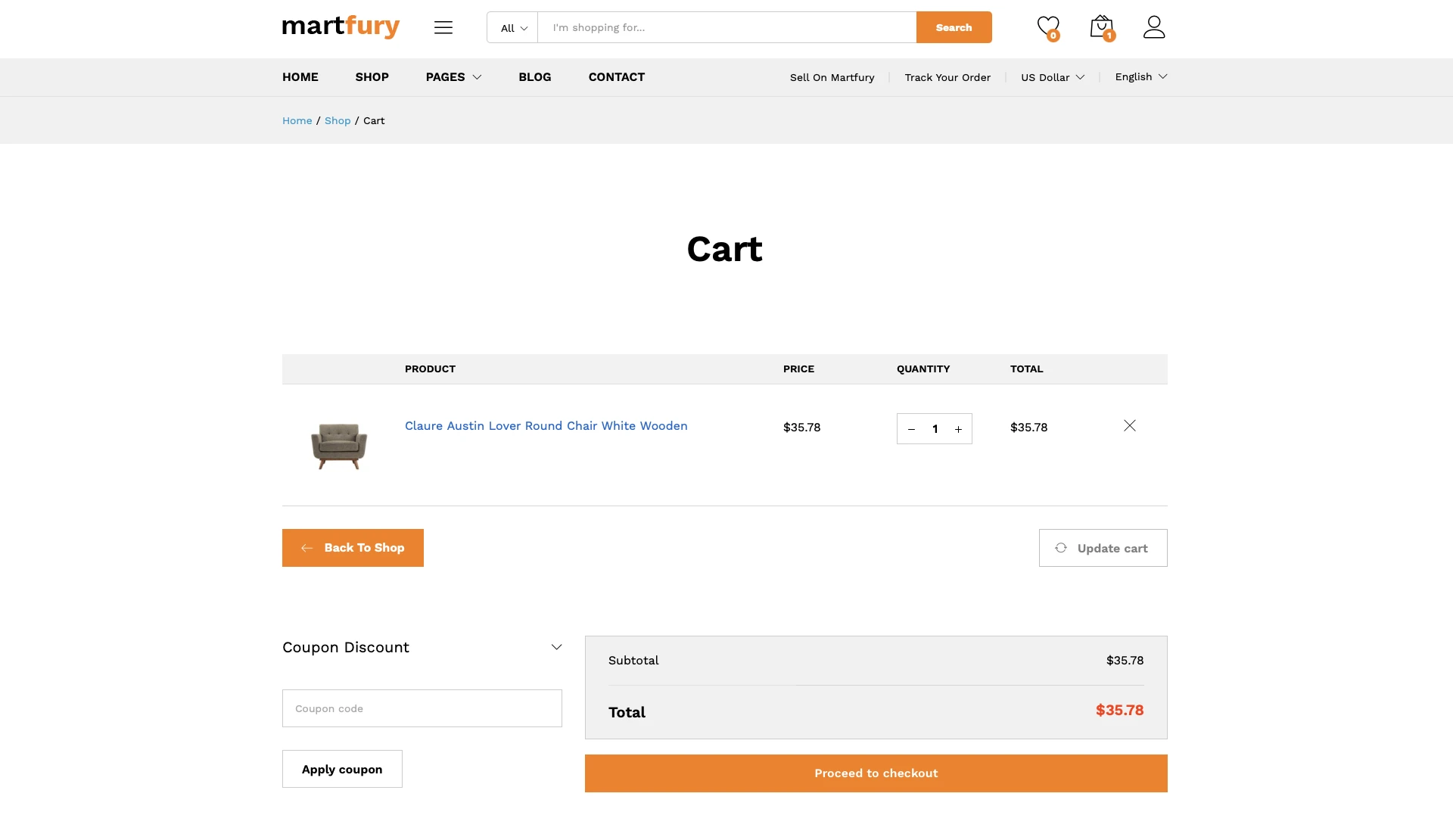Click the martfury logo
This screenshot has width=1453, height=840.
coord(341,26)
